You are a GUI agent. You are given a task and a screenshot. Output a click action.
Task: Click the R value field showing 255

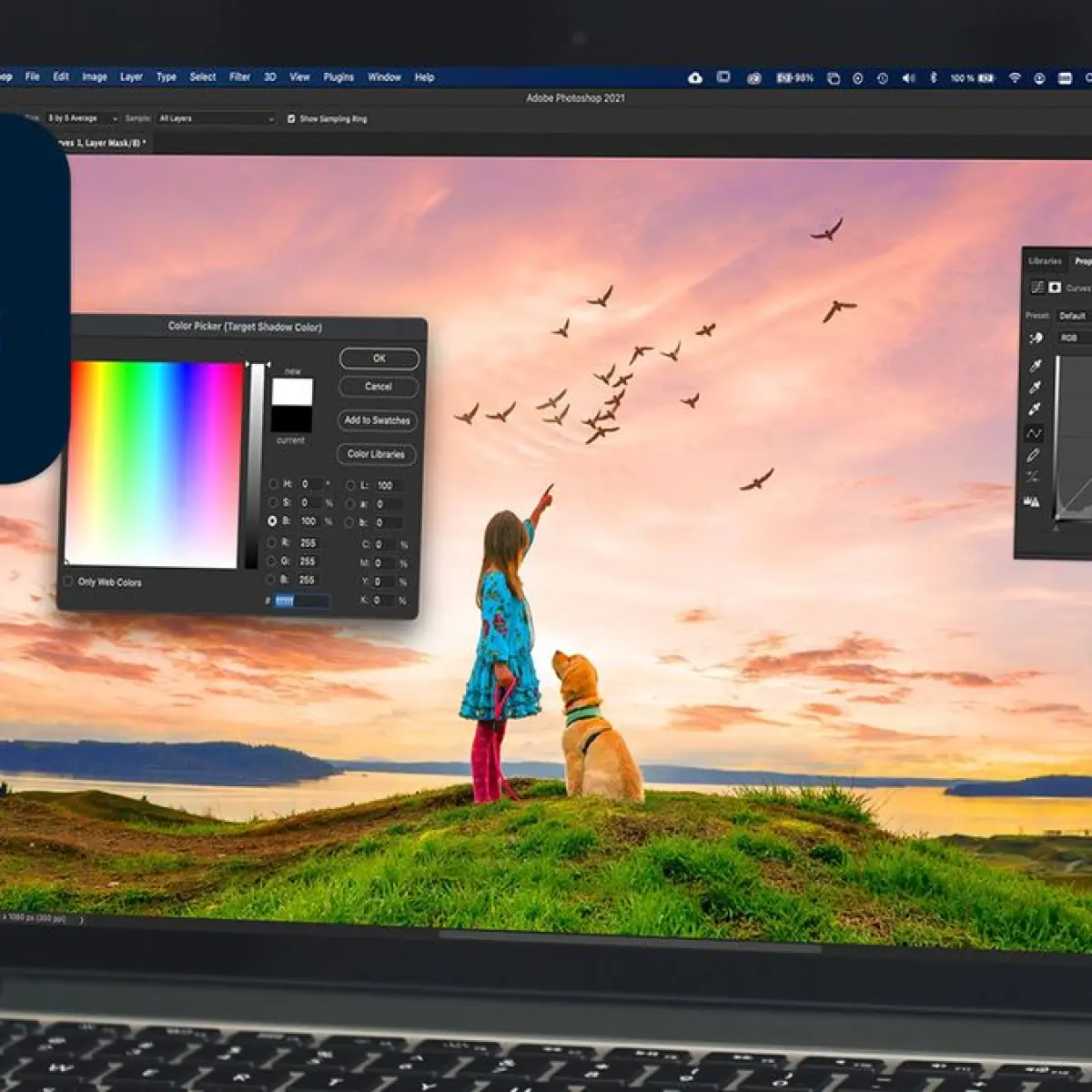point(308,543)
